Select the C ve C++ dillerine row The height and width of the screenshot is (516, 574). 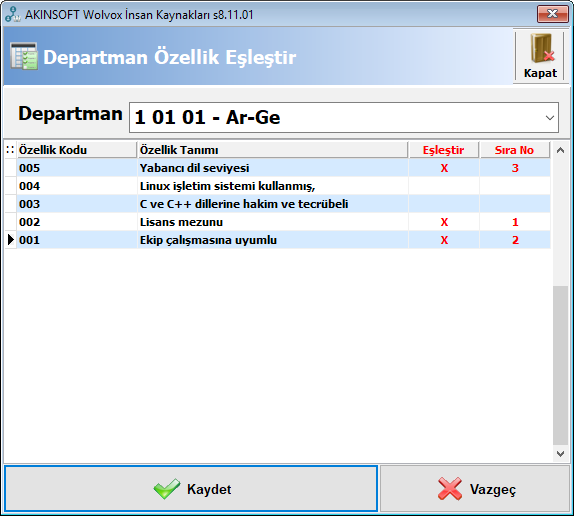point(278,204)
